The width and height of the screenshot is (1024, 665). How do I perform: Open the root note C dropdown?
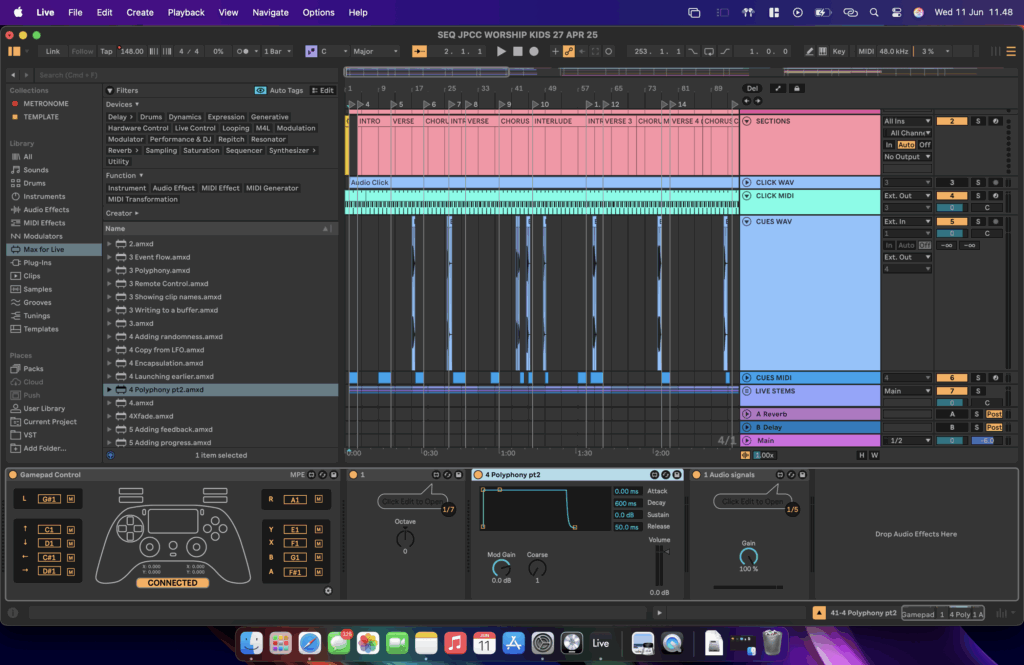(333, 51)
